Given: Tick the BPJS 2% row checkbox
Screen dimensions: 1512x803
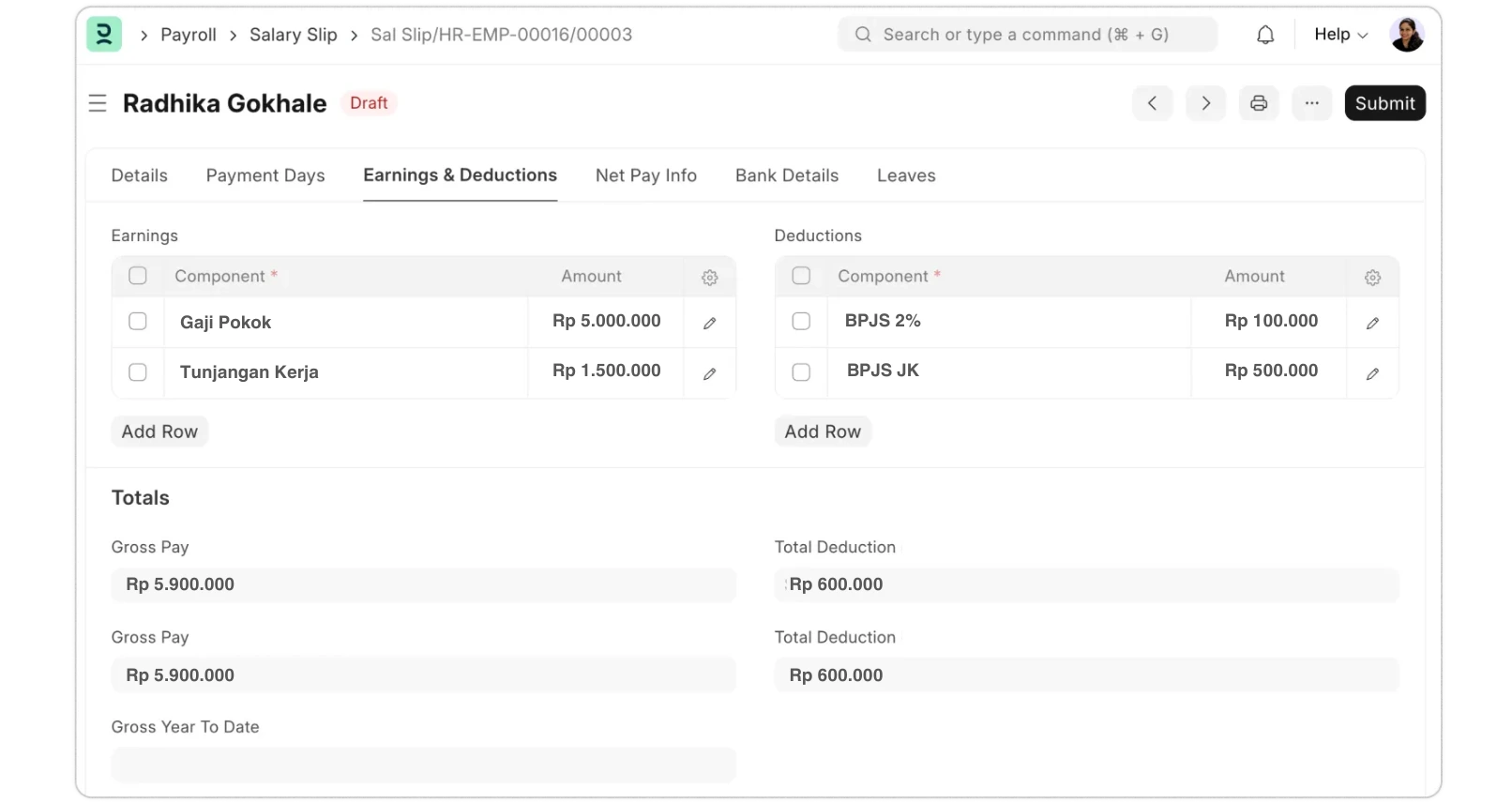Looking at the screenshot, I should point(801,322).
